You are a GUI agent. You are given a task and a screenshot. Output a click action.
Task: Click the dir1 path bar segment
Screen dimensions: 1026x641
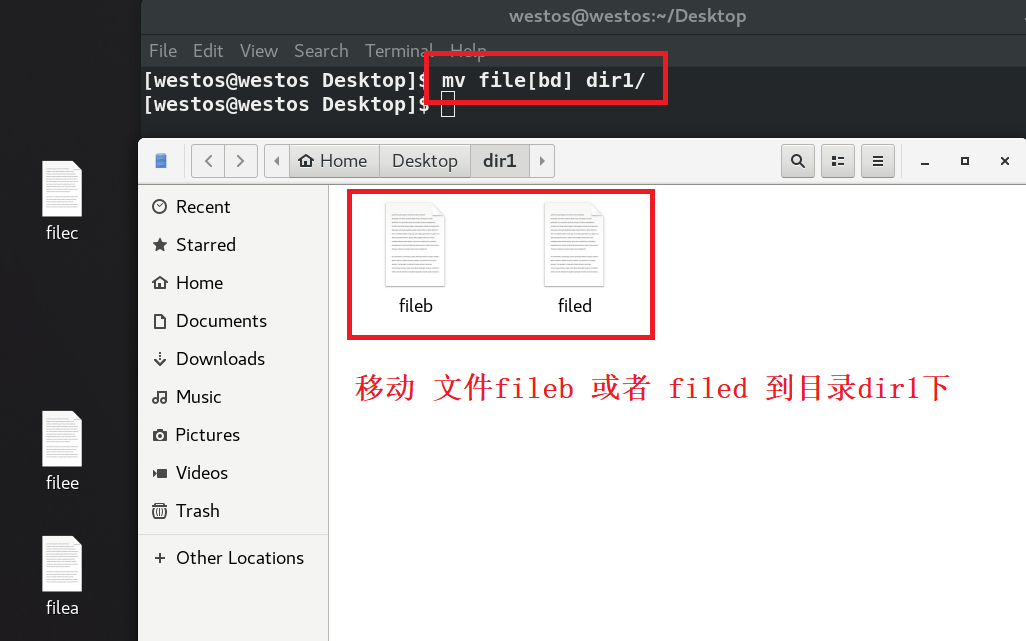click(x=499, y=161)
